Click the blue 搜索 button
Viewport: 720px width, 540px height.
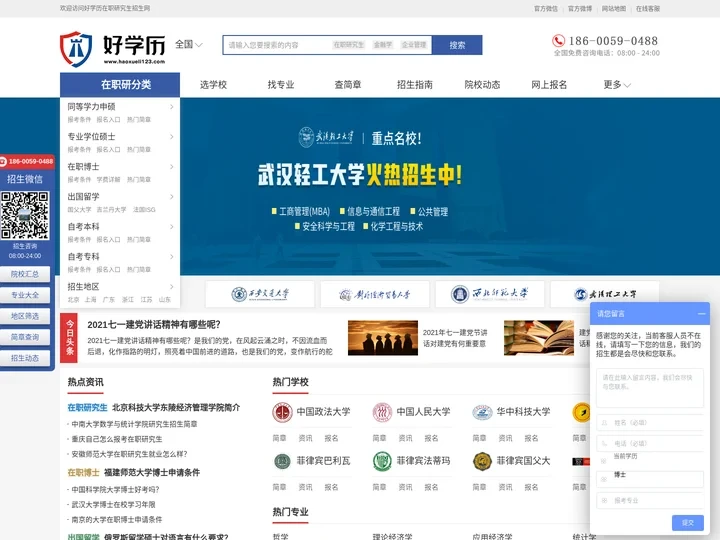[x=457, y=45]
